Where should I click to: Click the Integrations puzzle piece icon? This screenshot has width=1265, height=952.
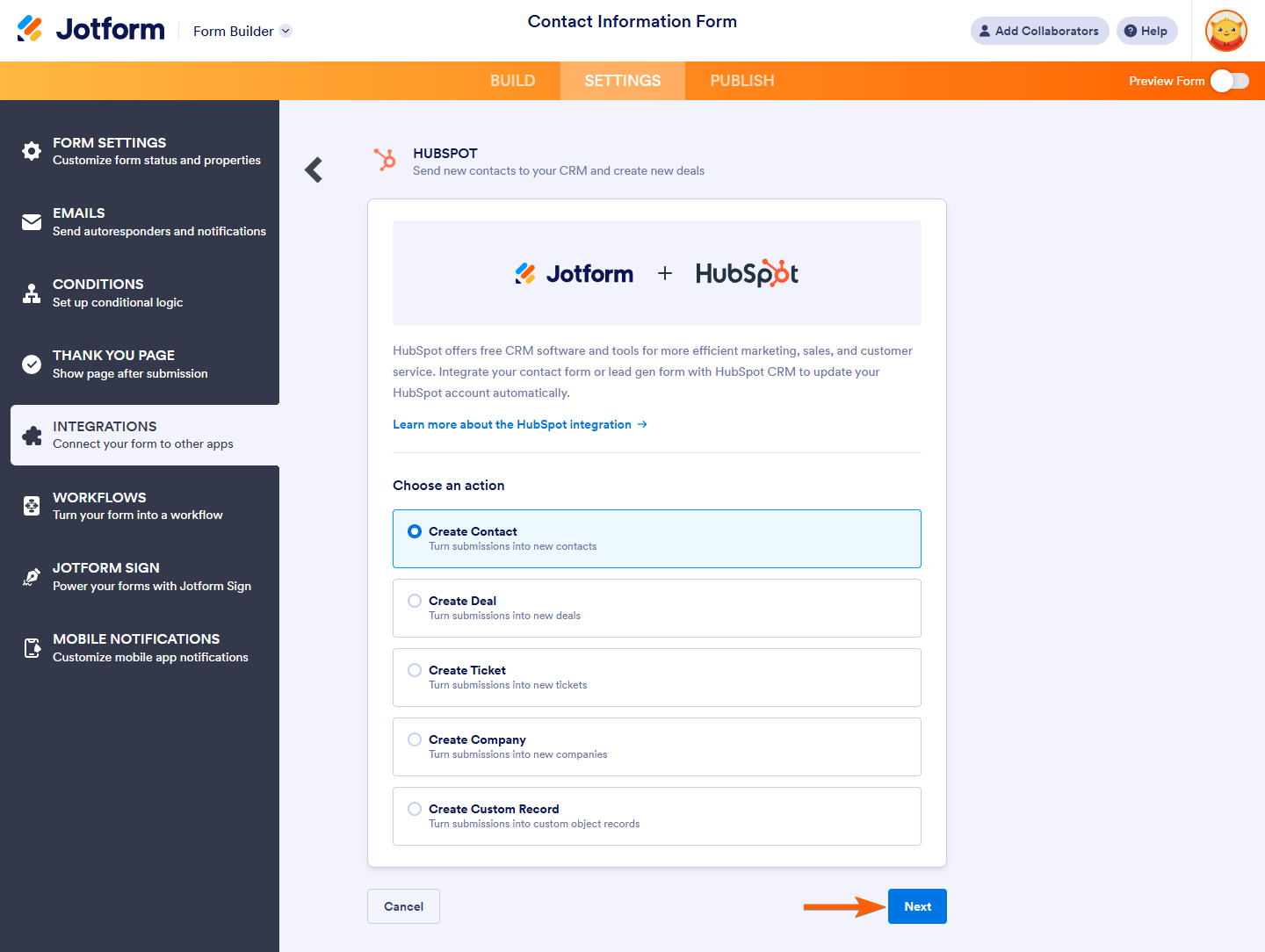(x=32, y=436)
